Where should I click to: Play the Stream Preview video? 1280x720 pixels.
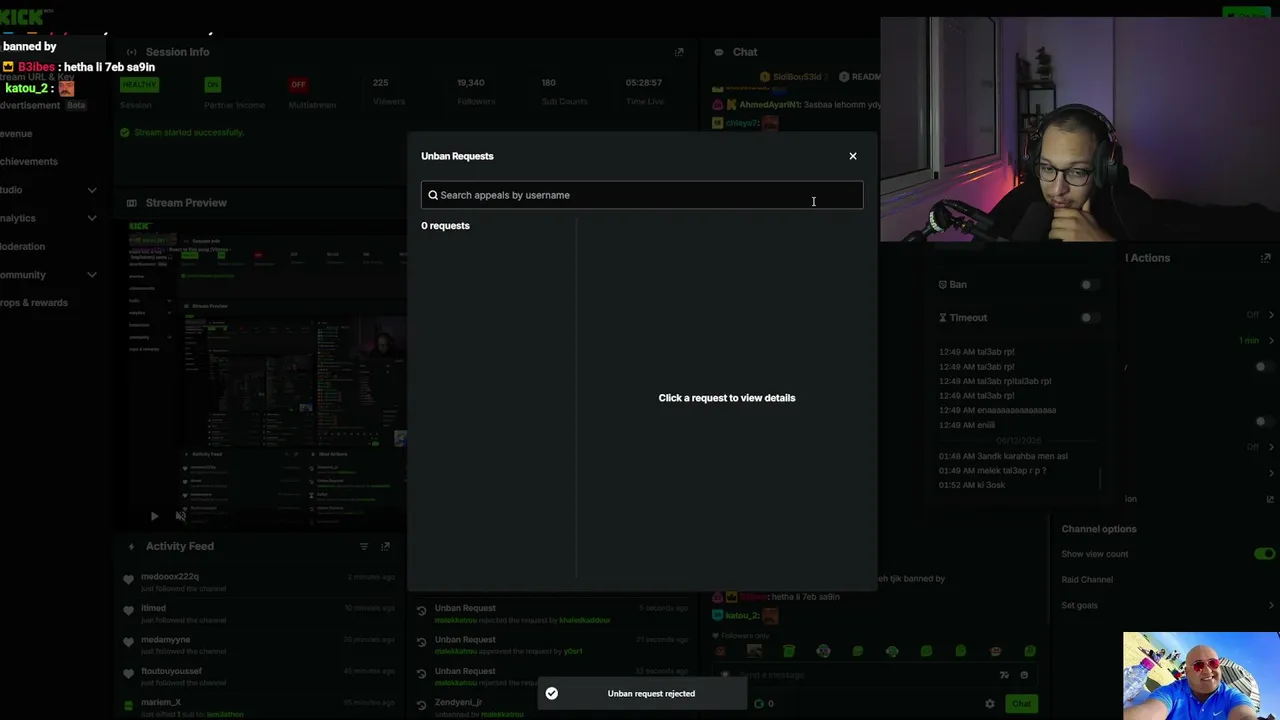tap(154, 516)
